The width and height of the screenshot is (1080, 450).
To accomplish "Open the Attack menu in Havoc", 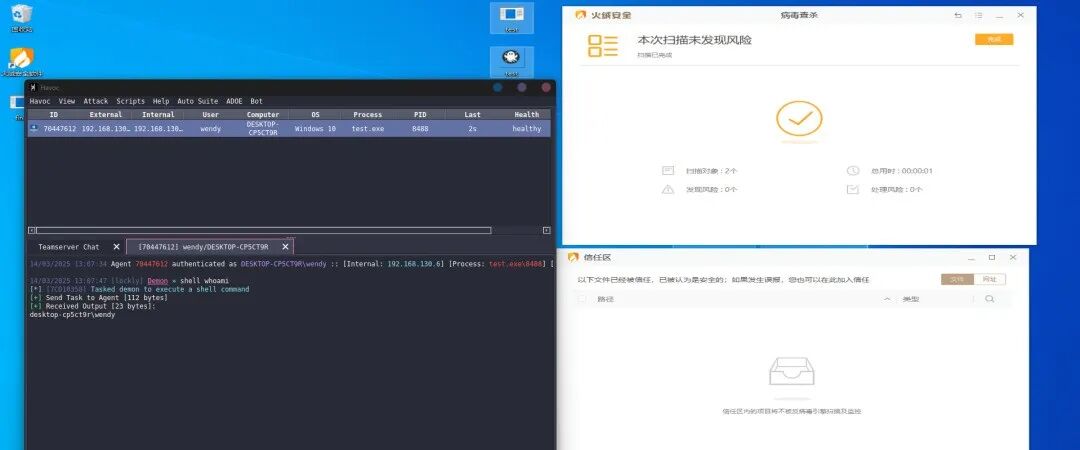I will (96, 101).
